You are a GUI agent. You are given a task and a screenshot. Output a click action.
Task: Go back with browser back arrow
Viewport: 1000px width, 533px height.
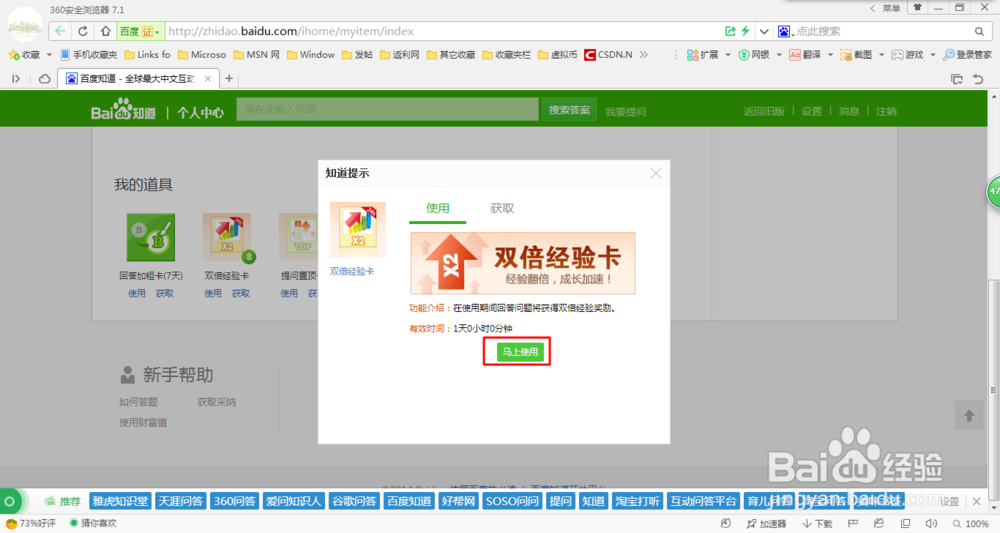60,31
